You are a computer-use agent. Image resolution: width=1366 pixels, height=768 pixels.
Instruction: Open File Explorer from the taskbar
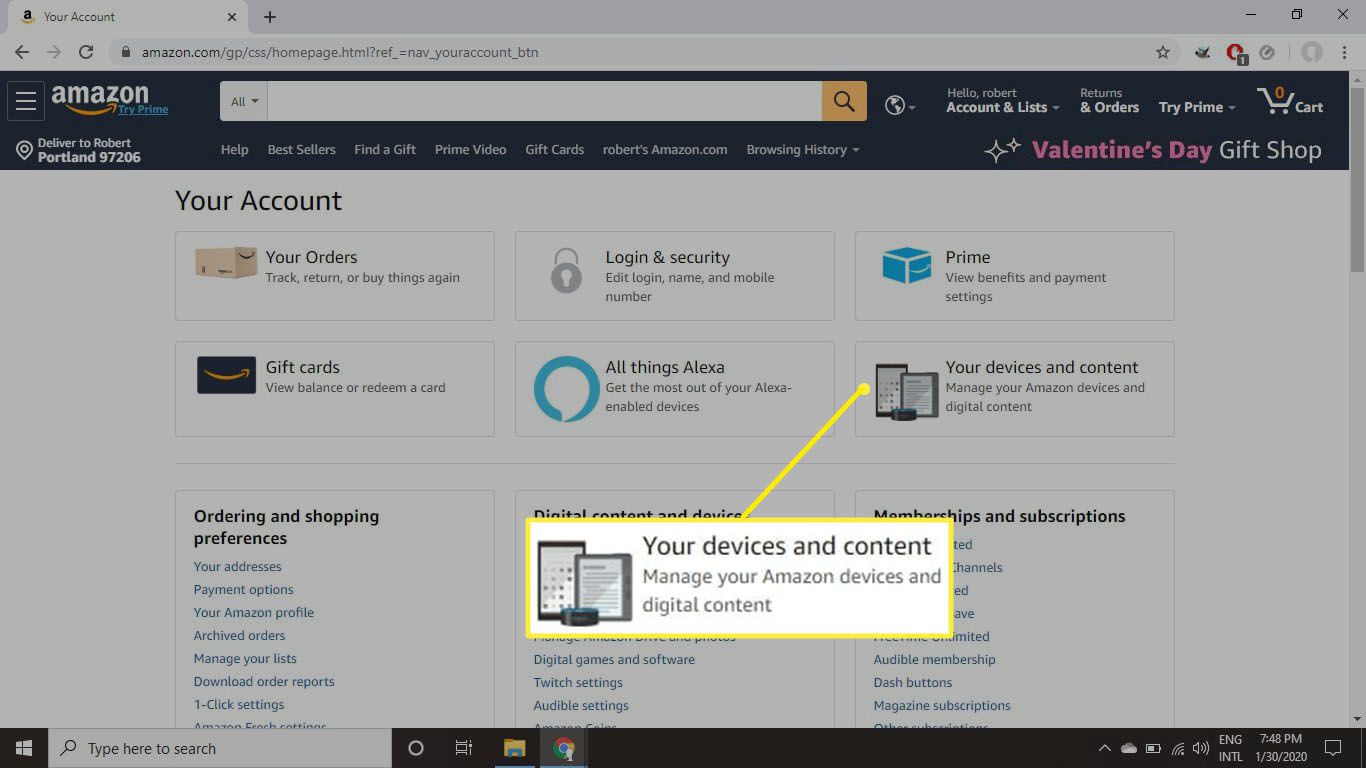[x=514, y=748]
